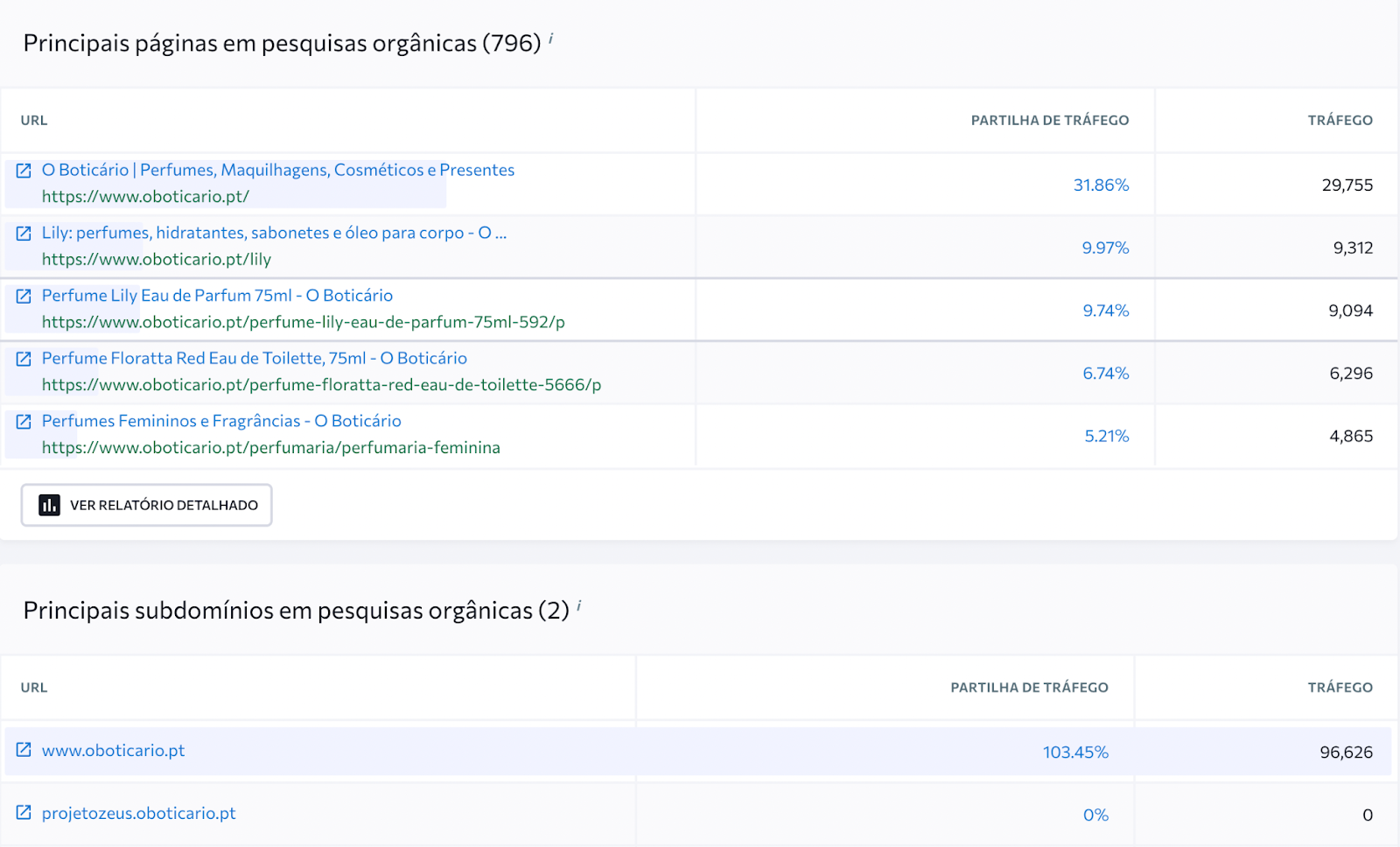This screenshot has width=1400, height=847.
Task: Click the 103.45% subdomain traffic share
Action: [x=1075, y=752]
